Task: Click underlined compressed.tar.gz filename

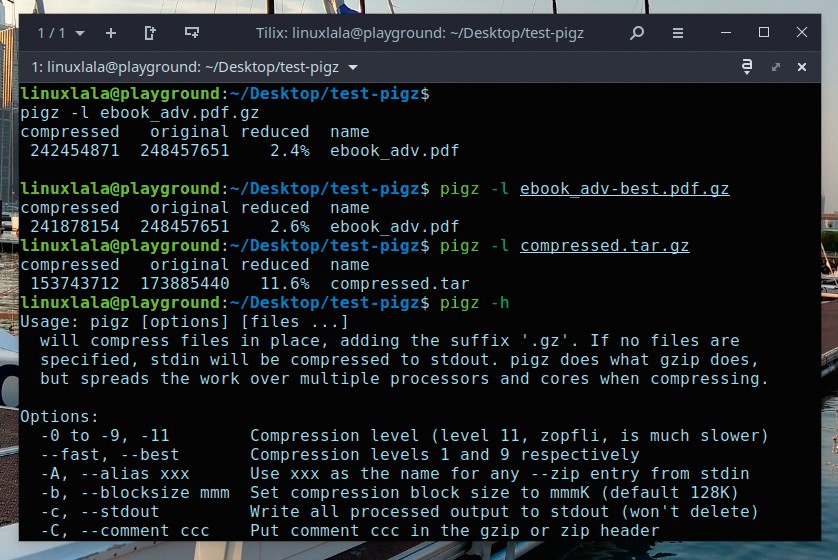Action: (x=604, y=246)
